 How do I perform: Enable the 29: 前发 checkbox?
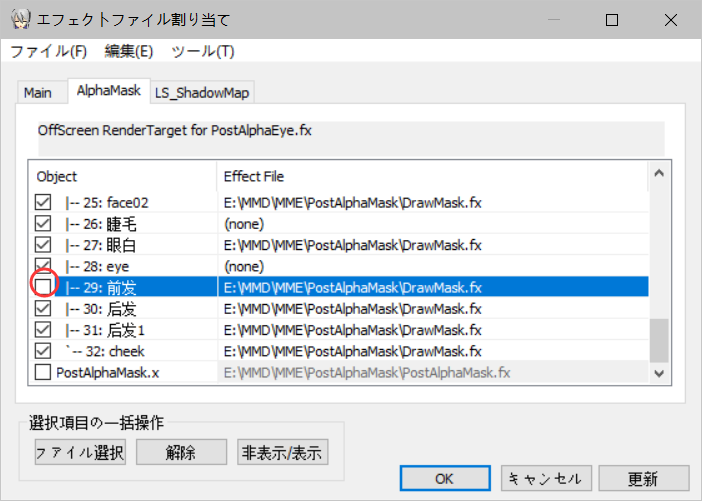(x=43, y=287)
